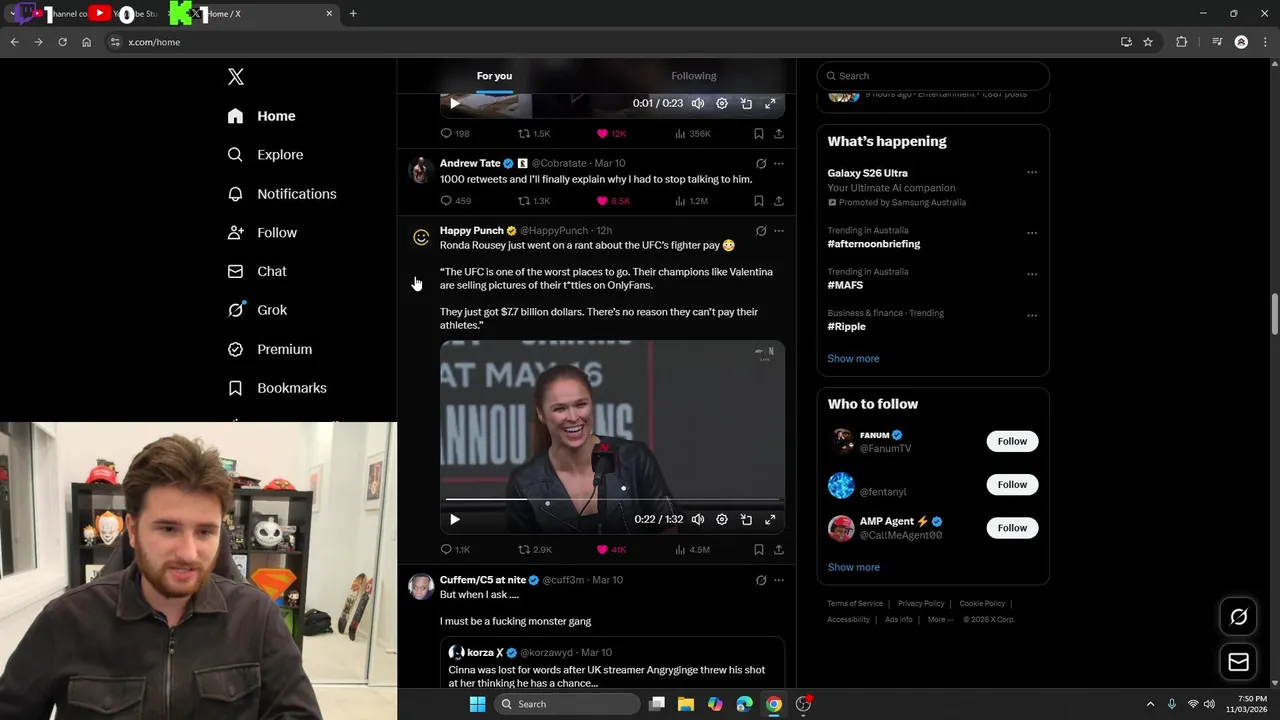Screen dimensions: 1280x720
Task: Open more options on Happy Punch post
Action: tap(779, 231)
